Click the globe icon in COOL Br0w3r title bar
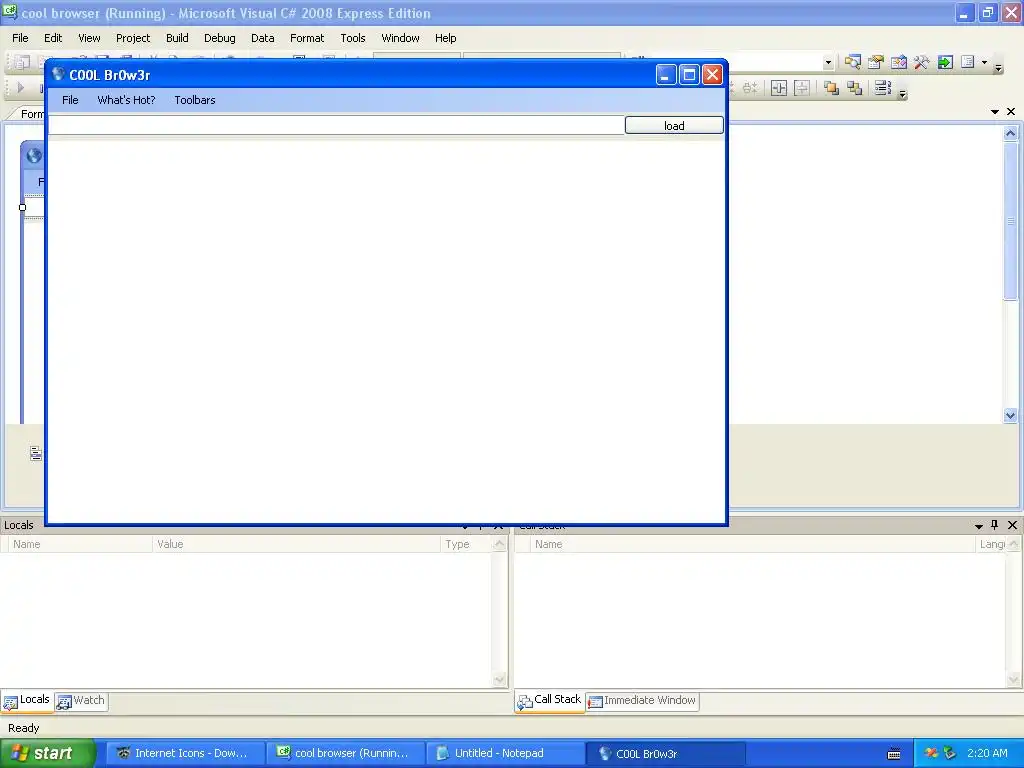 click(58, 74)
